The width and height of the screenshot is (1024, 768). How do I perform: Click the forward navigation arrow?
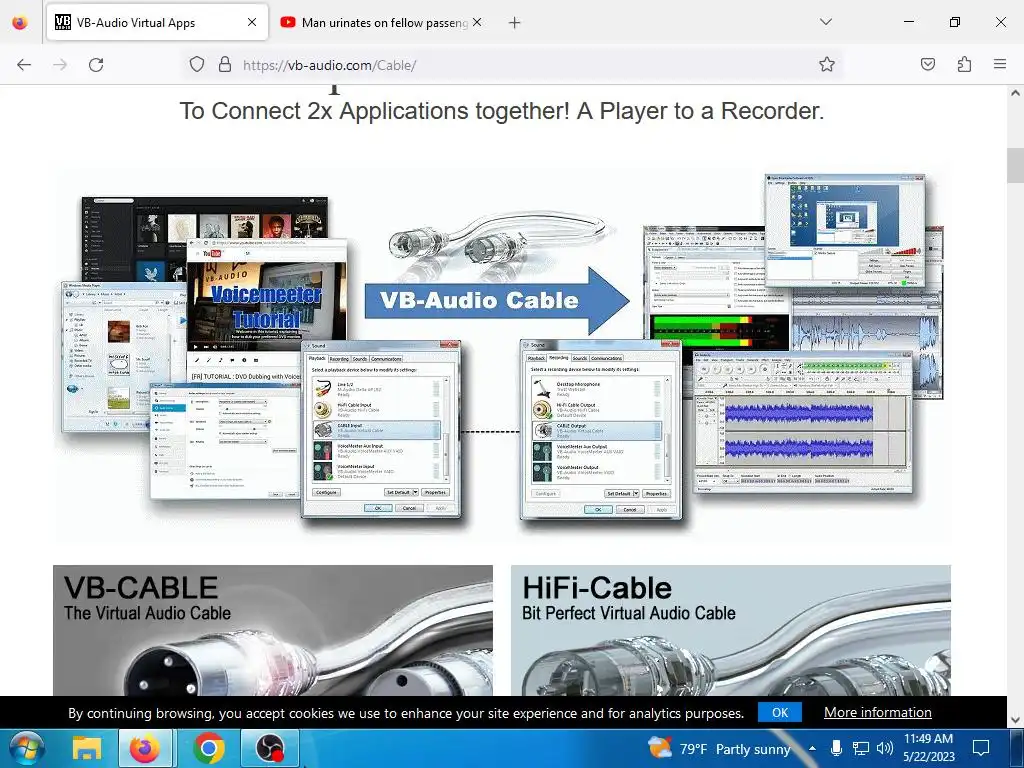click(60, 65)
